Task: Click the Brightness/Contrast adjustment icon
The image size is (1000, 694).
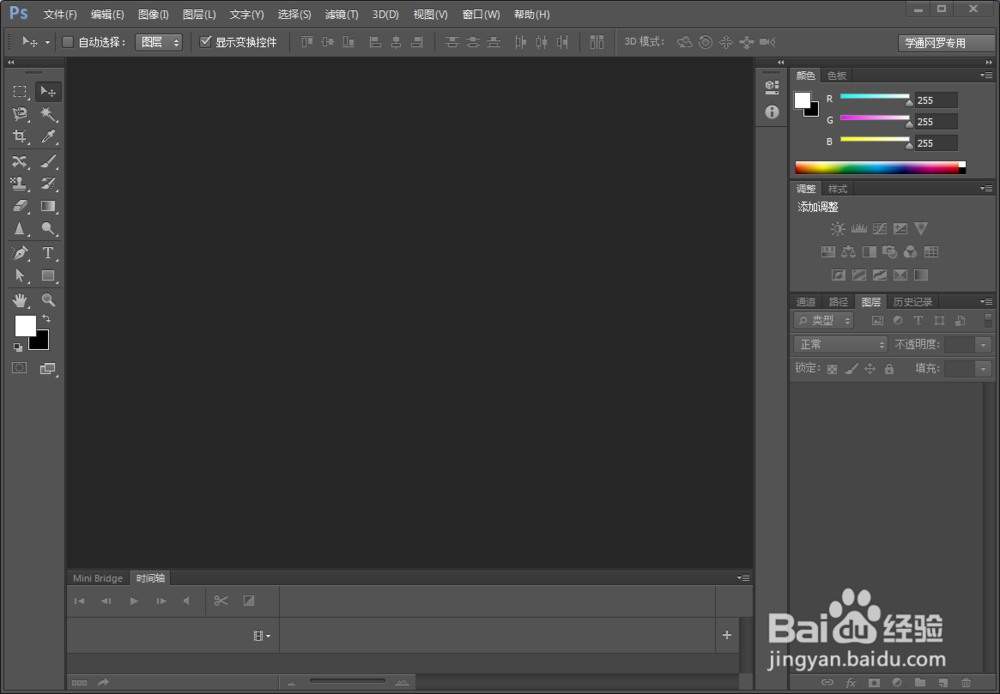Action: (x=838, y=228)
